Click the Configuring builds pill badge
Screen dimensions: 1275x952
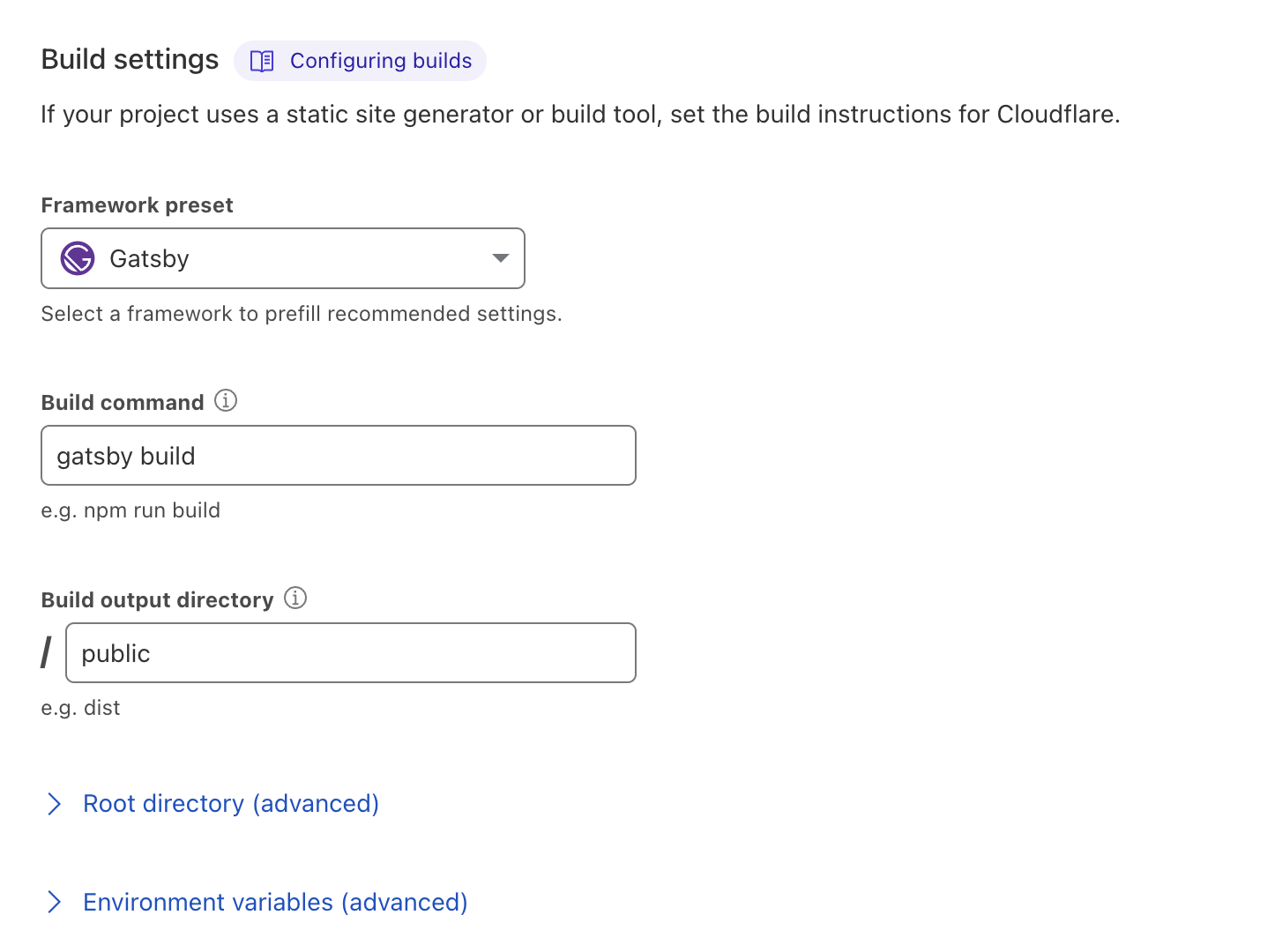(x=359, y=61)
